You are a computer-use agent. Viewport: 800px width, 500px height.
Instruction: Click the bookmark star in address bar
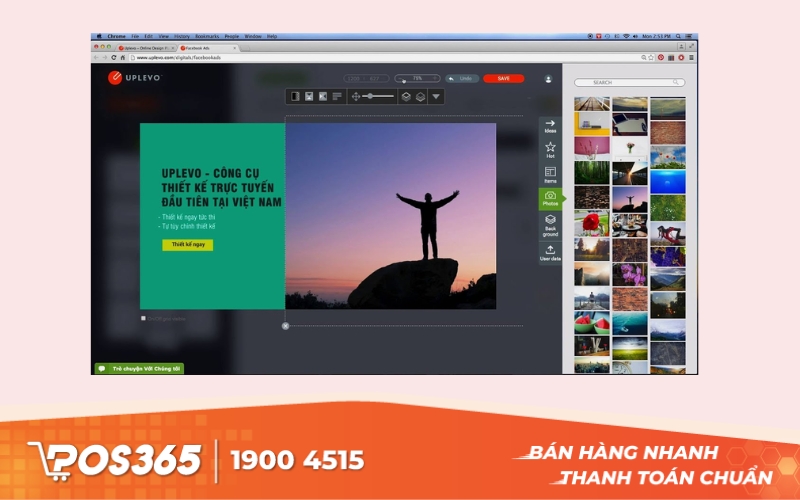pyautogui.click(x=651, y=58)
